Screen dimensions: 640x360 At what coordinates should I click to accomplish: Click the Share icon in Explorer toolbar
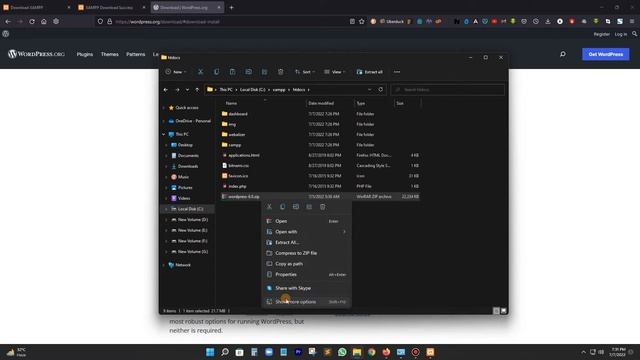point(264,72)
